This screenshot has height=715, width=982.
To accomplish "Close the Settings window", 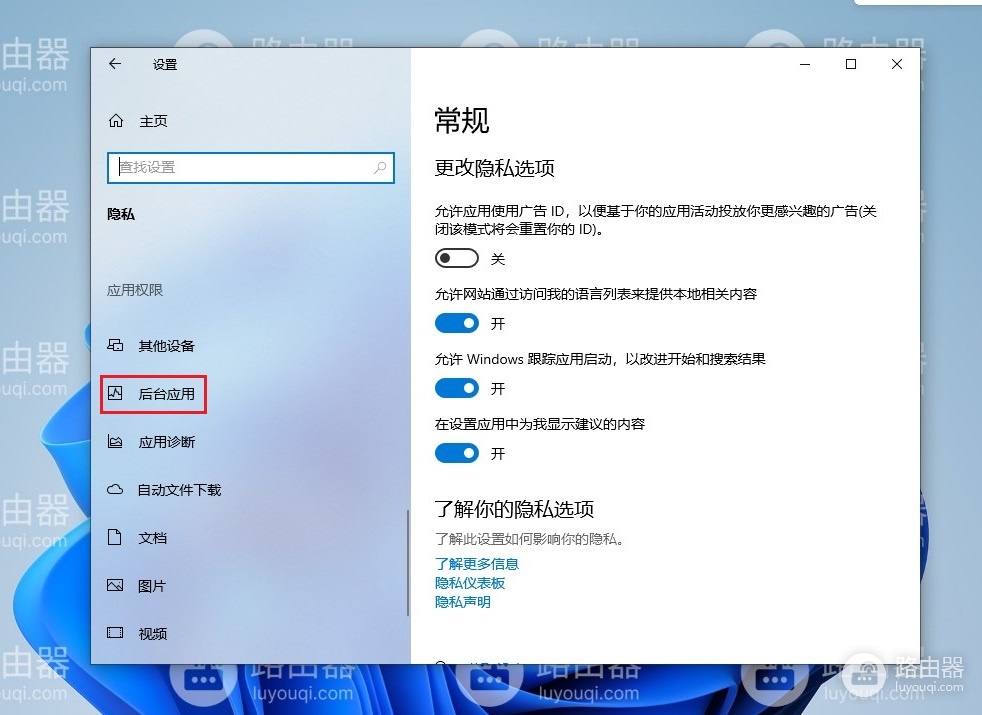I will [897, 64].
